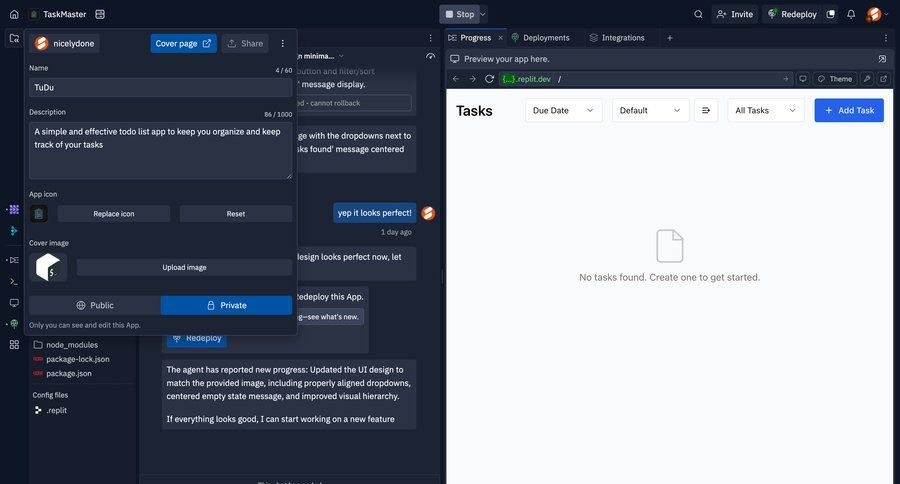Click the Redeploy button in top bar
Image resolution: width=900 pixels, height=484 pixels.
[793, 14]
